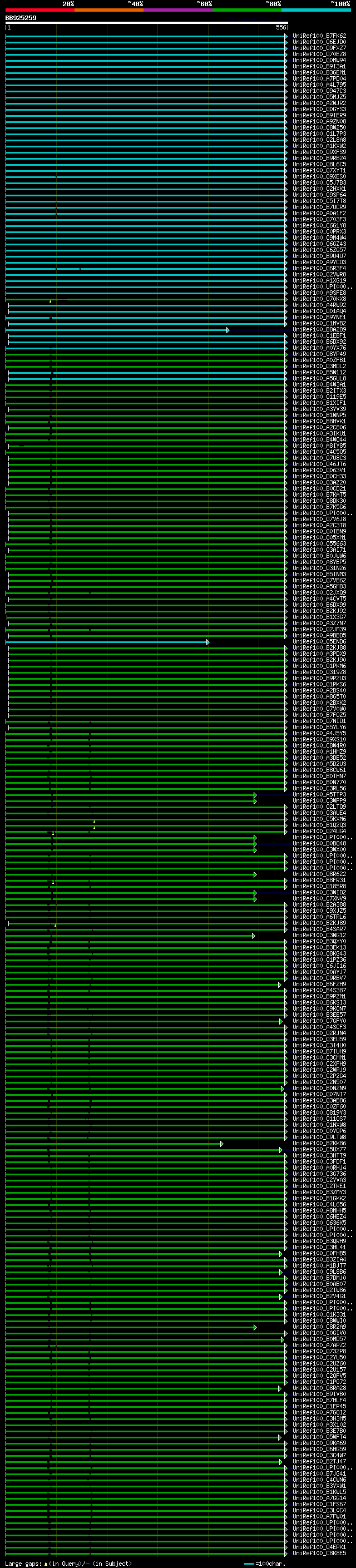Select label UniRef100_A5TTP3

319,794
